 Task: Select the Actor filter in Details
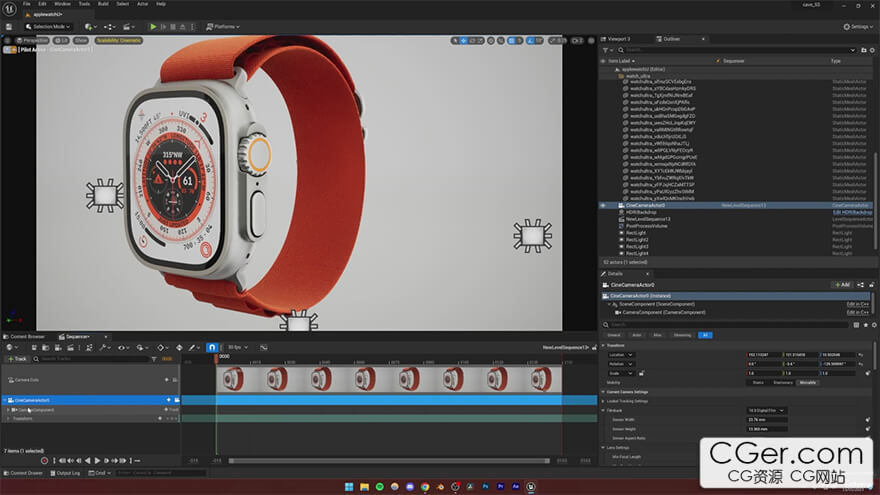click(636, 335)
